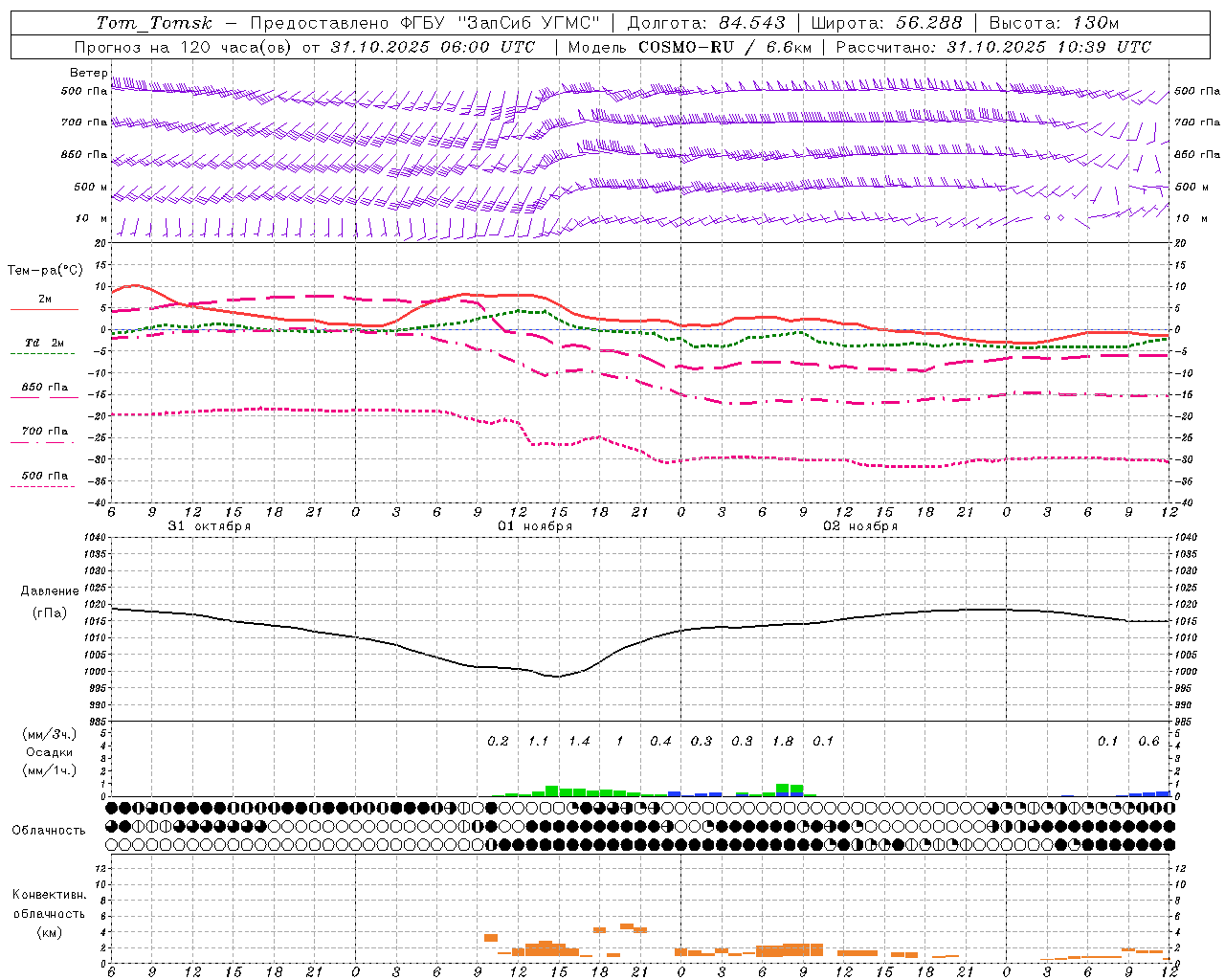1225x980 pixels.
Task: Click the 10 м wind level label on left axis
Action: click(92, 218)
